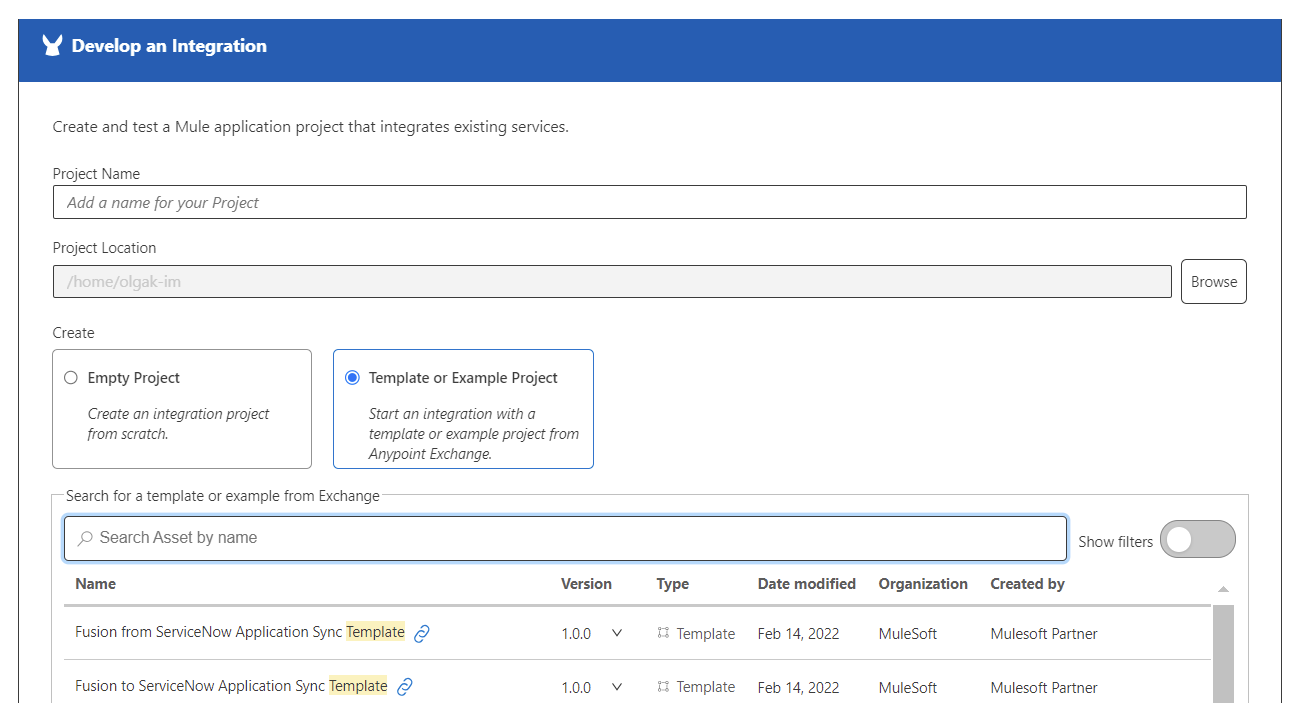Select the Template or Example Project option
1315x715 pixels.
(x=352, y=377)
